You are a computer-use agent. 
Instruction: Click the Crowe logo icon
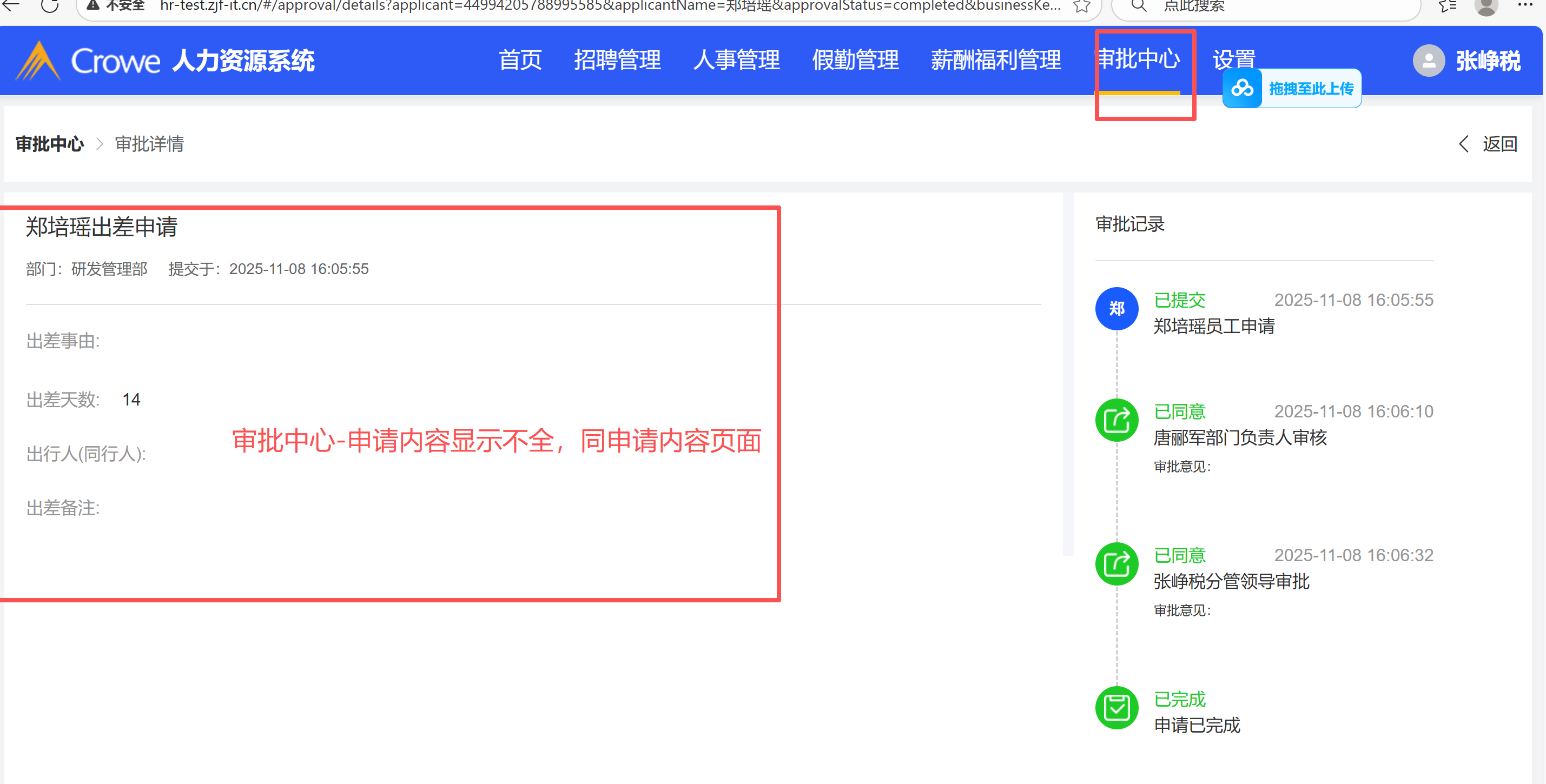pos(37,61)
